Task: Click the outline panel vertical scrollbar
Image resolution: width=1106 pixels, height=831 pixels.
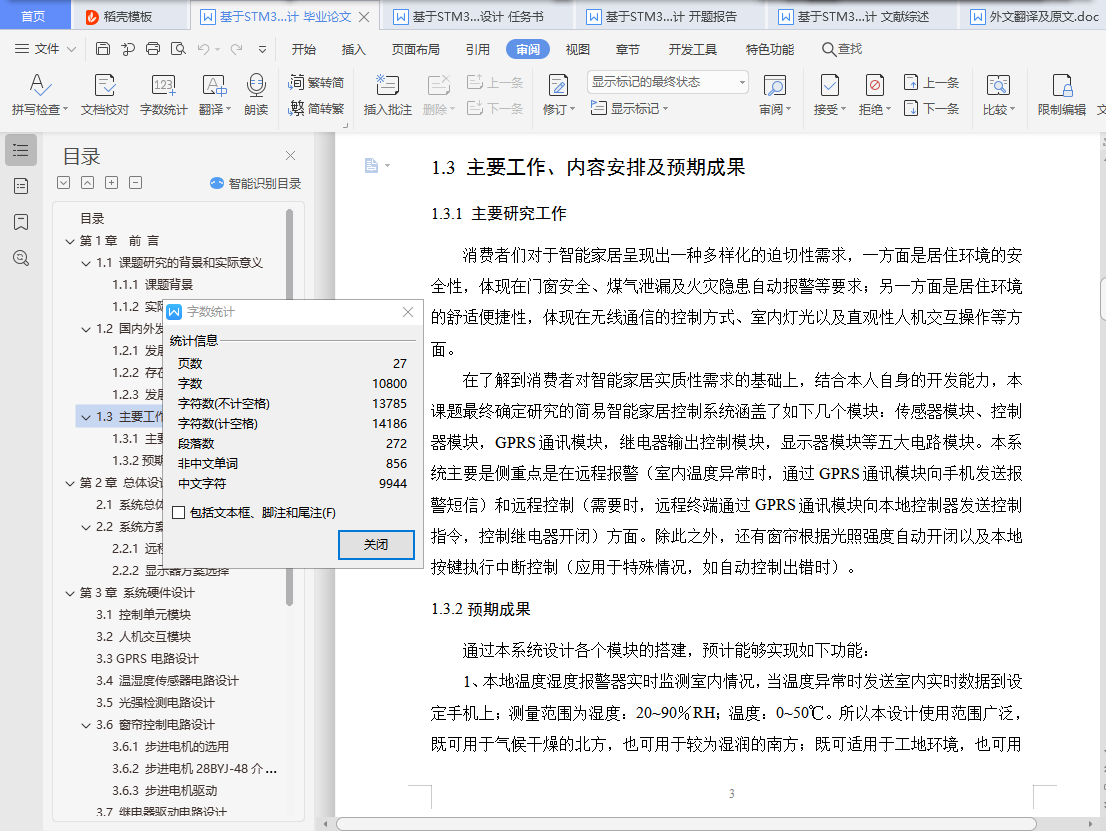Action: click(289, 406)
